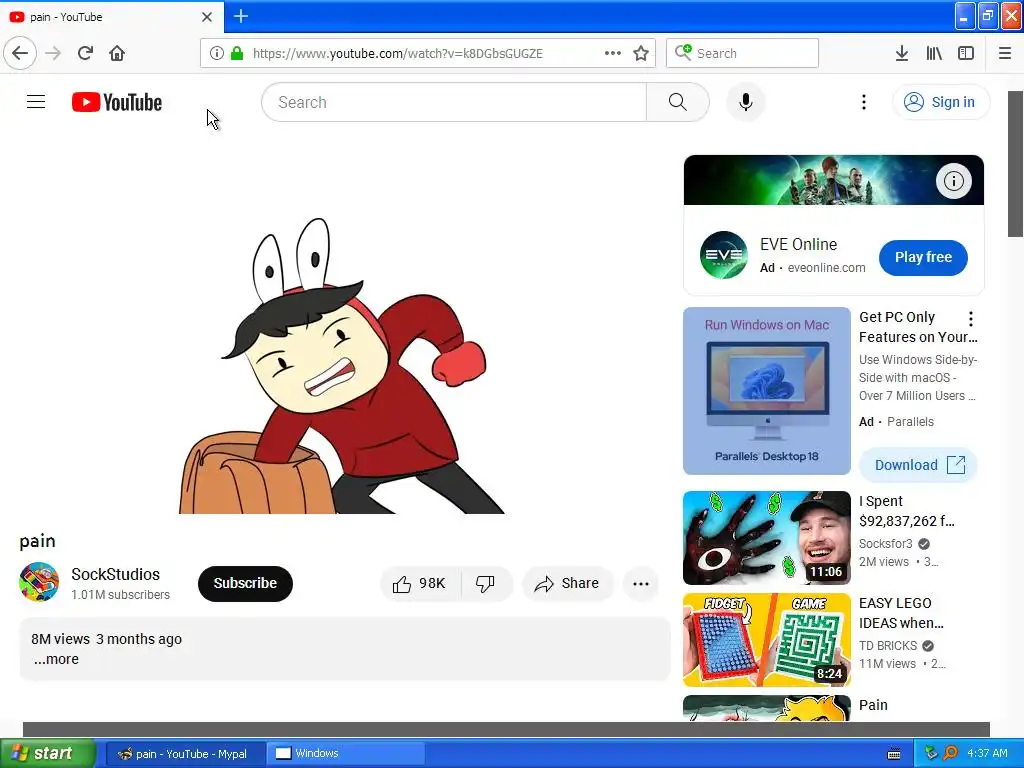Open the browser hamburger menu
This screenshot has height=768, width=1024.
[1004, 53]
